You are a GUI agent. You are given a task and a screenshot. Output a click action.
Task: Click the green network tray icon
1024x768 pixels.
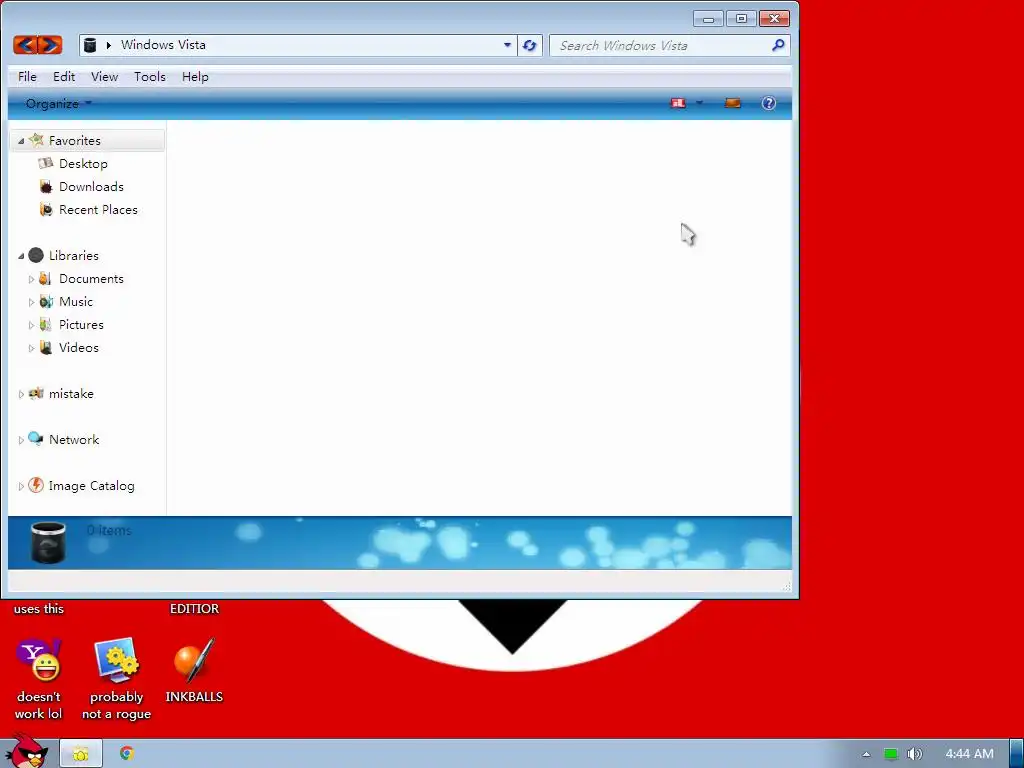[x=891, y=754]
